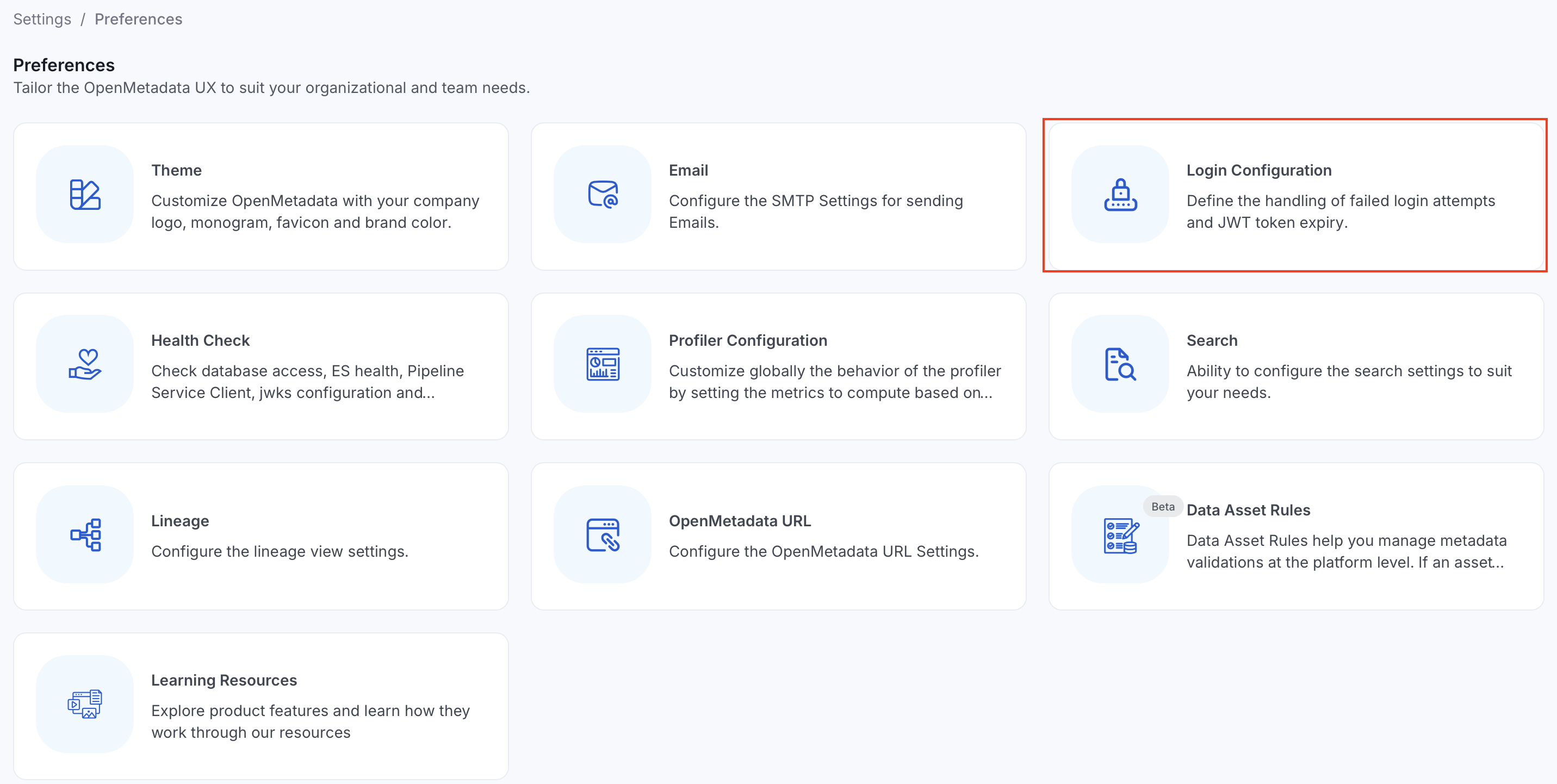The width and height of the screenshot is (1557, 784).
Task: Click 'Define the handling of failed login' text
Action: [1341, 211]
